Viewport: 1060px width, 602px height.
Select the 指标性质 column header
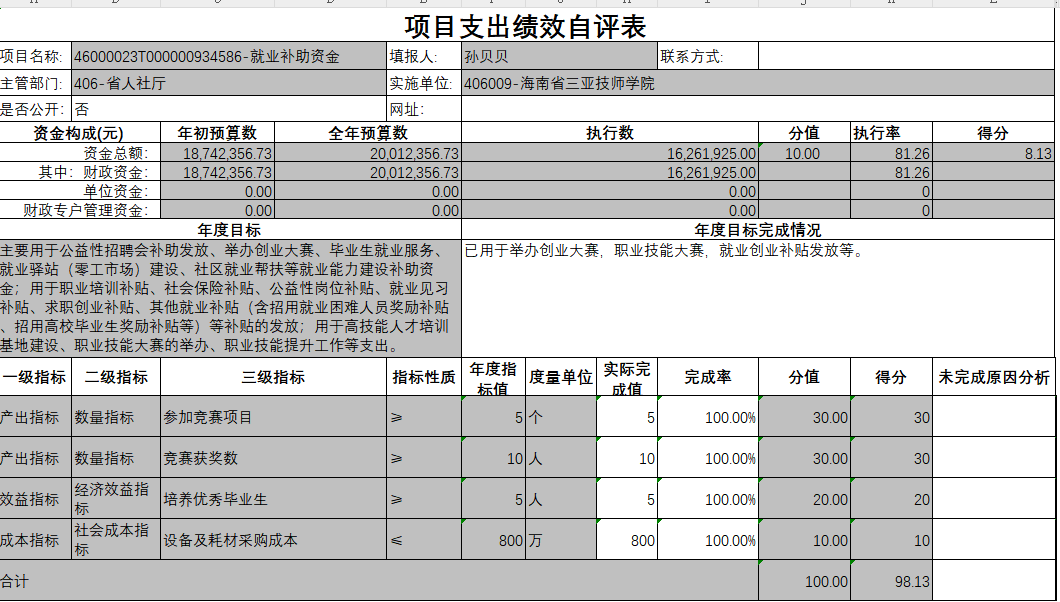[x=424, y=377]
